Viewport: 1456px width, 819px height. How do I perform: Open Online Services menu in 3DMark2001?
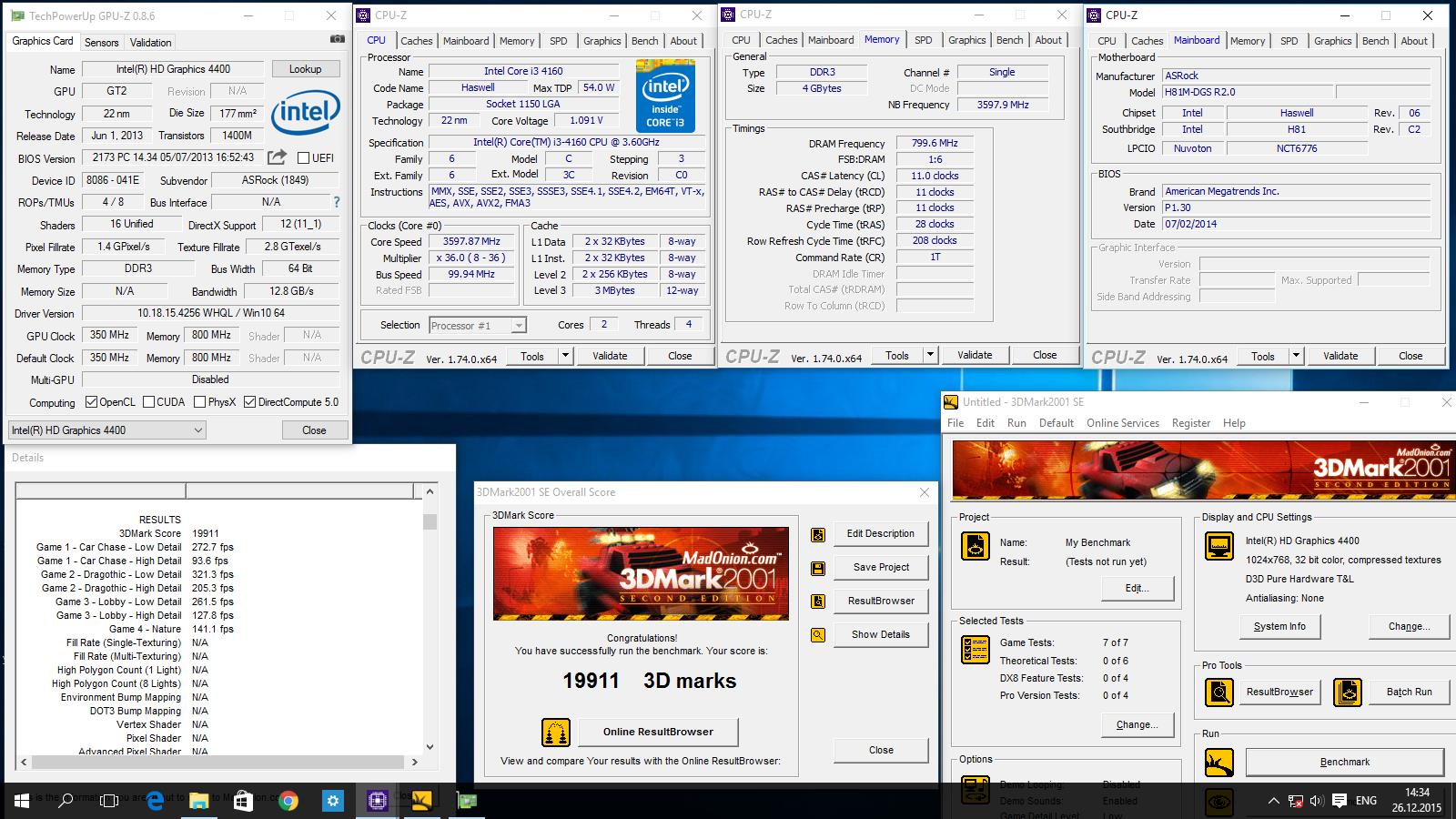tap(1123, 423)
